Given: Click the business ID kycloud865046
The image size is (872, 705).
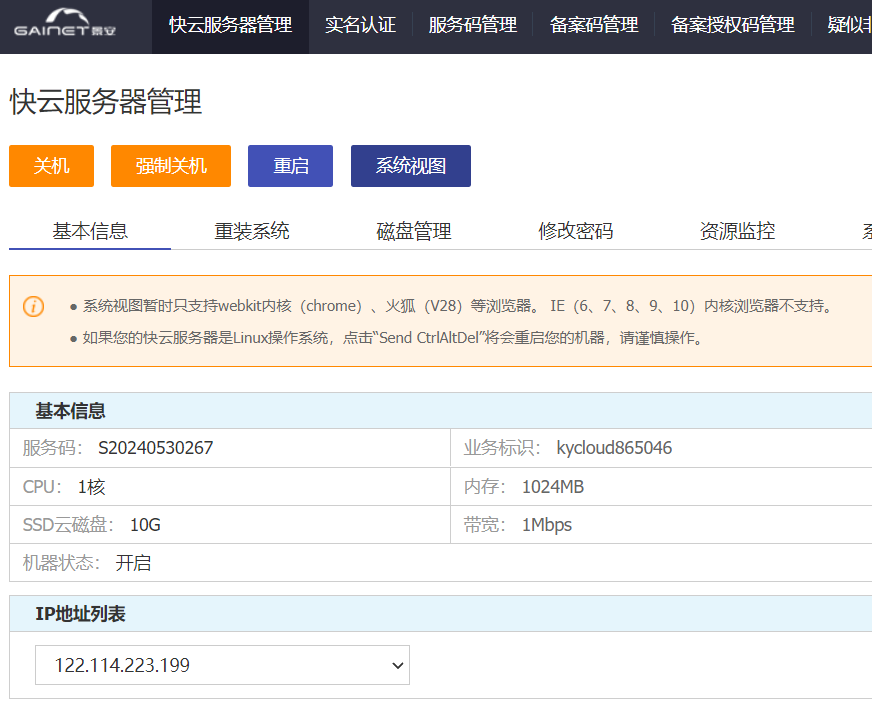Looking at the screenshot, I should pos(614,448).
